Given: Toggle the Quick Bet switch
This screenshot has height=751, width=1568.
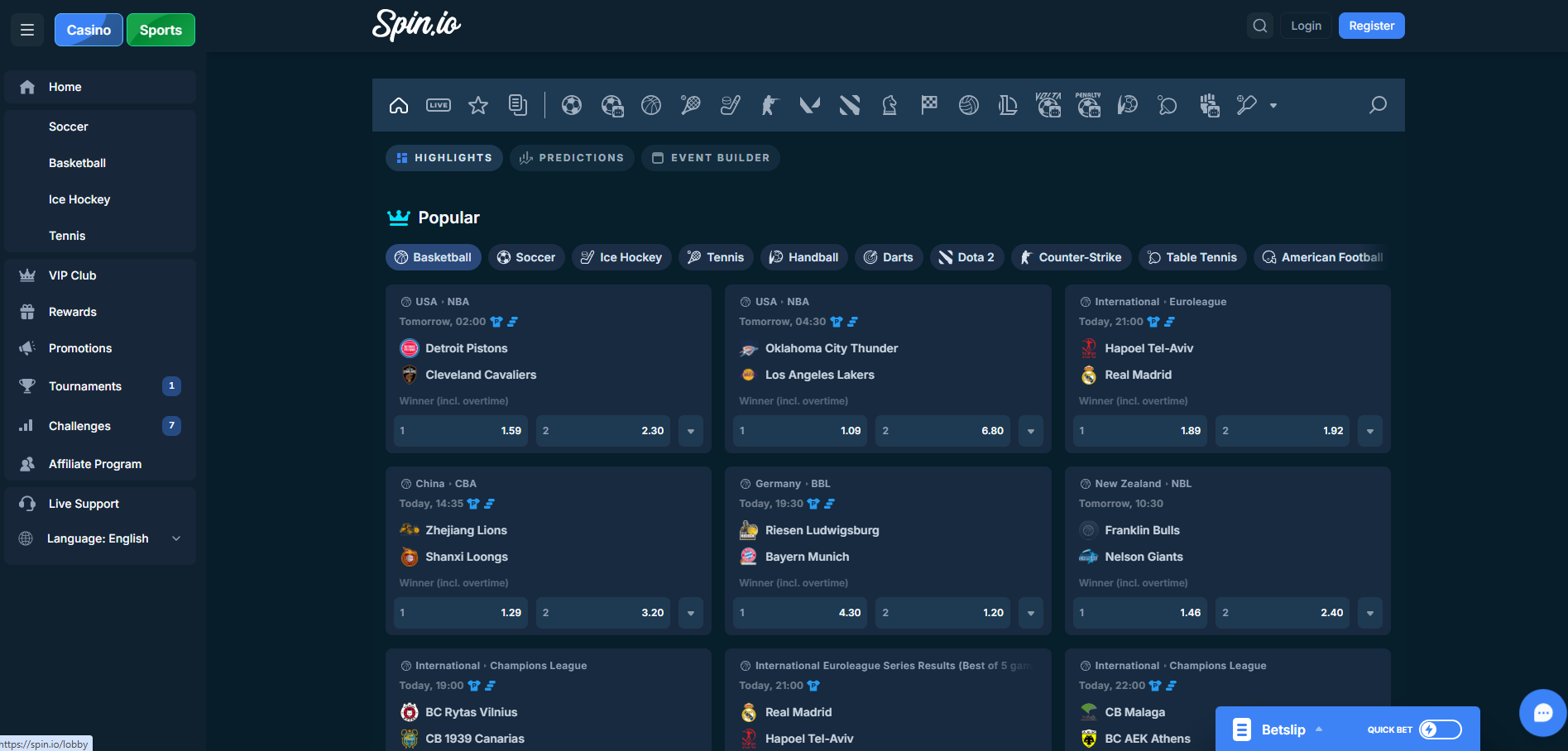Looking at the screenshot, I should [1441, 729].
